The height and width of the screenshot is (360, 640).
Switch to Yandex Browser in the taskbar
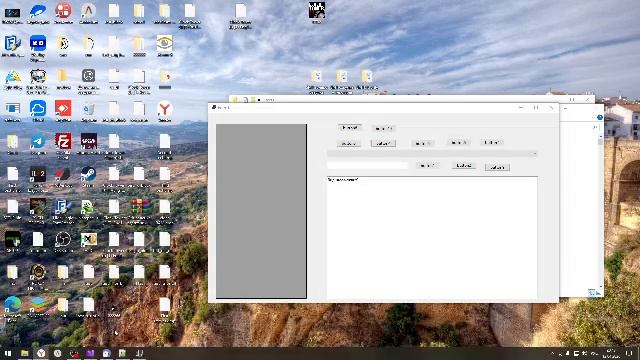[x=41, y=353]
